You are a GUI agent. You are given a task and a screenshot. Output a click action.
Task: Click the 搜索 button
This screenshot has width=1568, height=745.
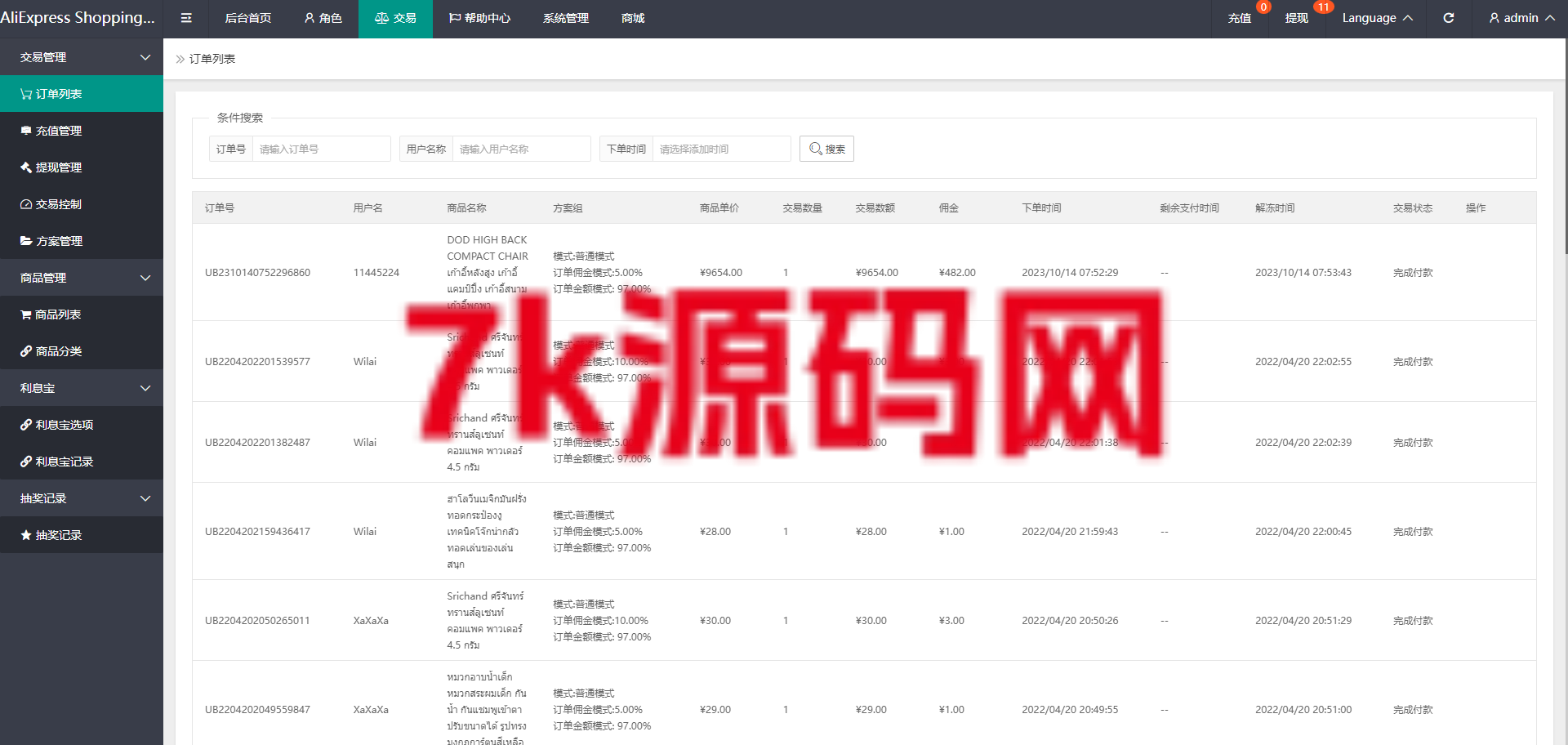826,149
